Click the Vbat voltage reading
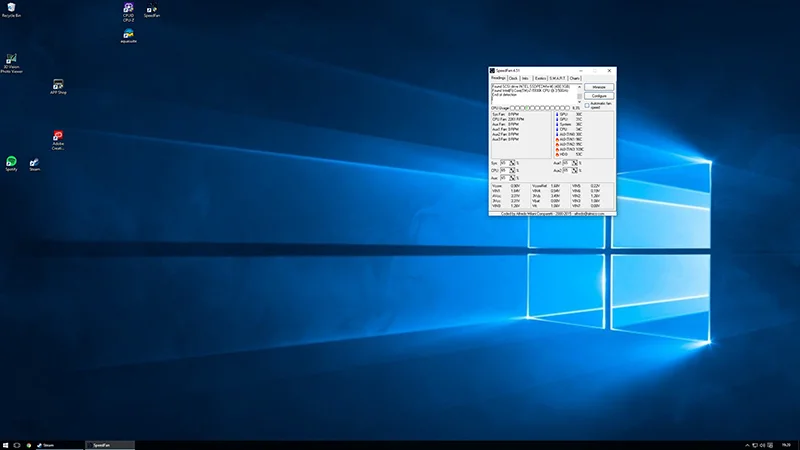800x450 pixels. pyautogui.click(x=546, y=201)
